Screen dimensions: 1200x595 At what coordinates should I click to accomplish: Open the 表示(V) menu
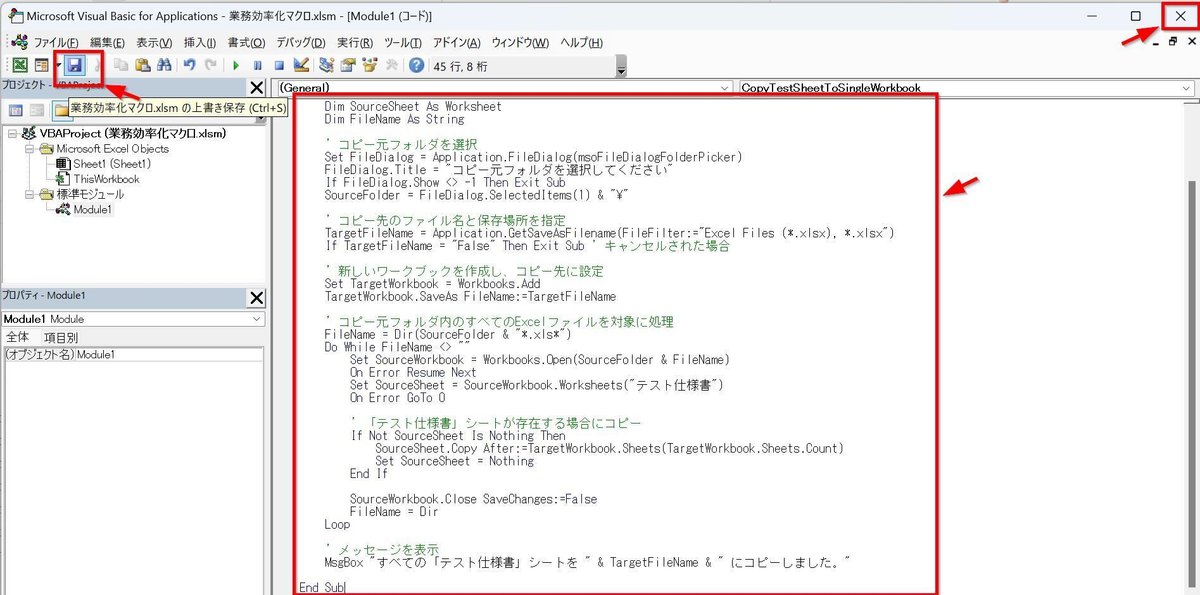pos(154,42)
